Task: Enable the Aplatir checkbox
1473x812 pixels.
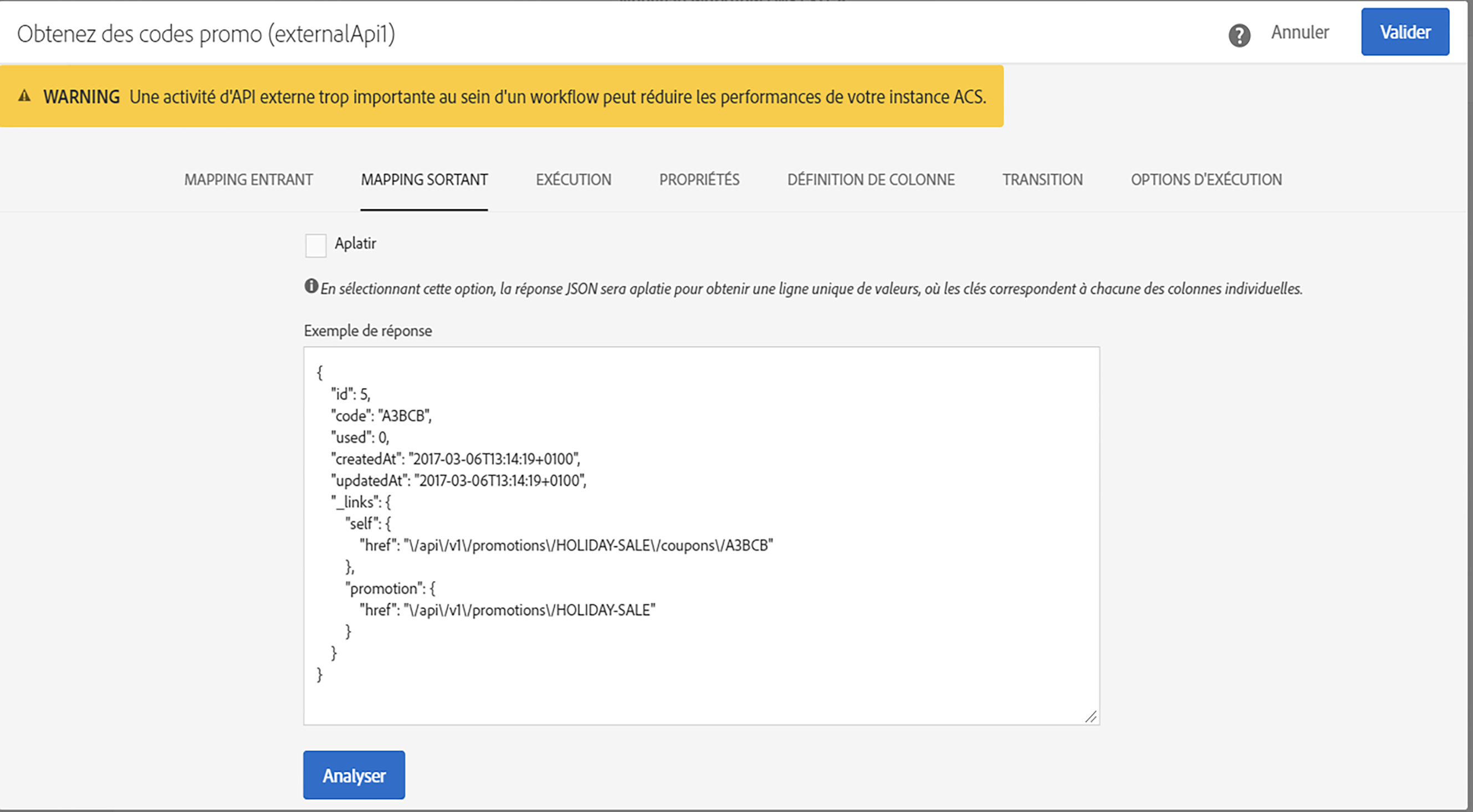Action: (316, 245)
